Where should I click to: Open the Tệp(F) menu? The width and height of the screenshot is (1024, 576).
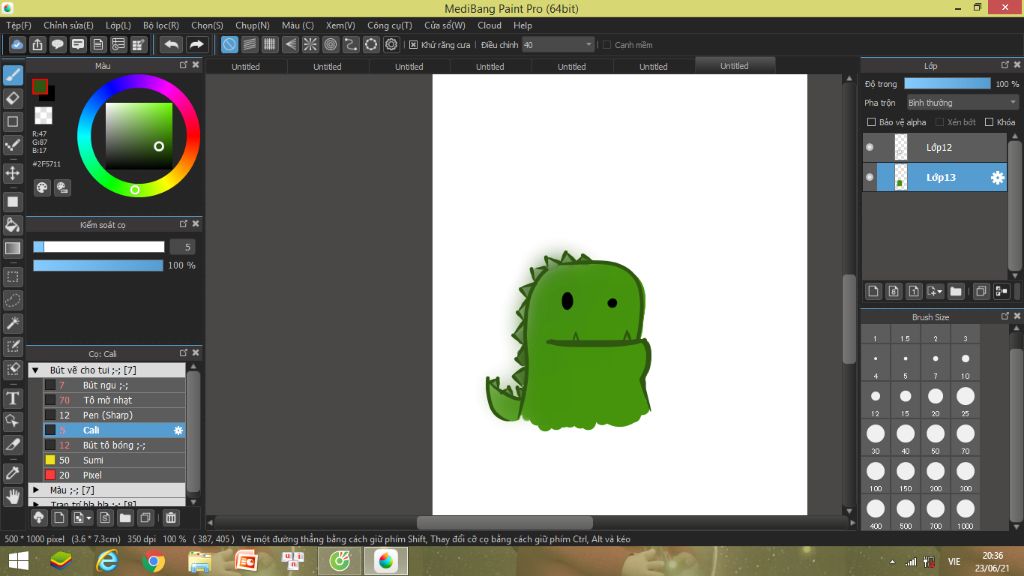[19, 25]
